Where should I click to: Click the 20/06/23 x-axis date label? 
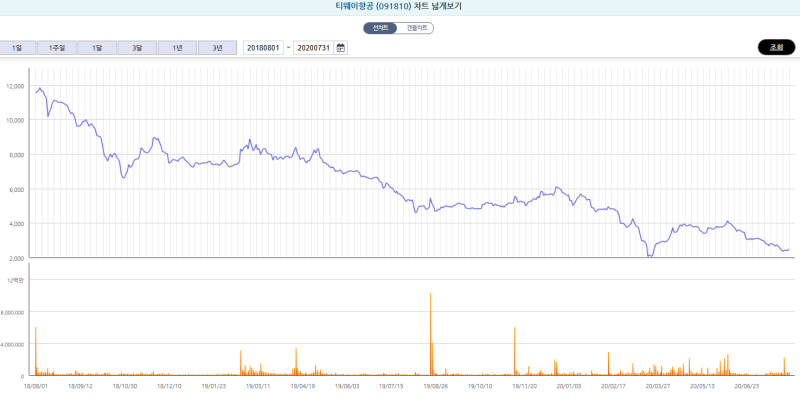coord(747,383)
